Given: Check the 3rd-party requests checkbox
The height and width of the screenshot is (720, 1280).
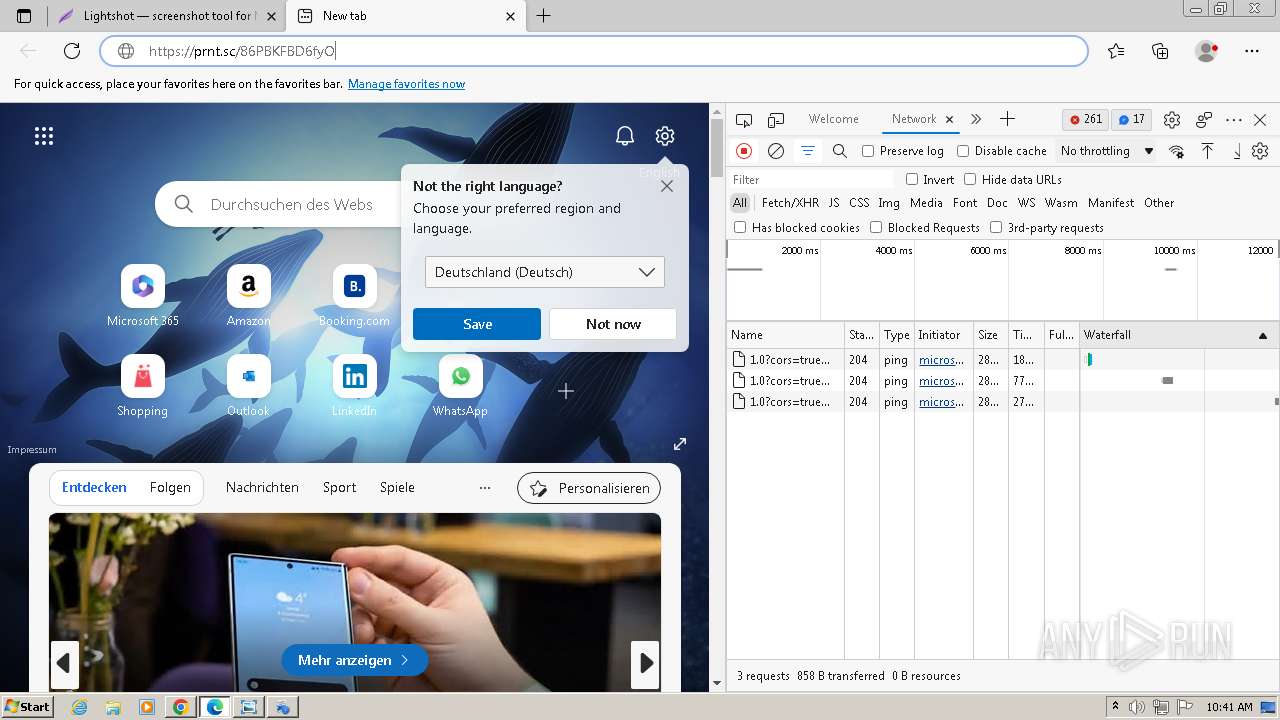Looking at the screenshot, I should pos(996,228).
